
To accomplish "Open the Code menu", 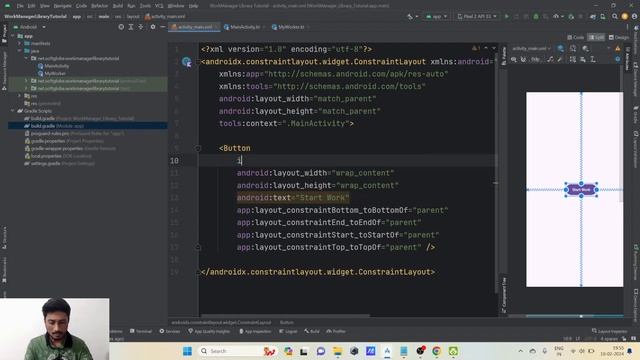I will click(81, 6).
